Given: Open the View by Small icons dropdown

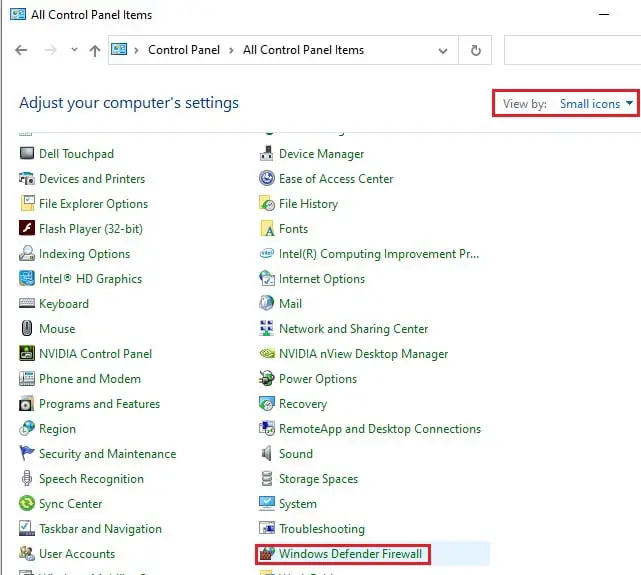Looking at the screenshot, I should (x=596, y=104).
